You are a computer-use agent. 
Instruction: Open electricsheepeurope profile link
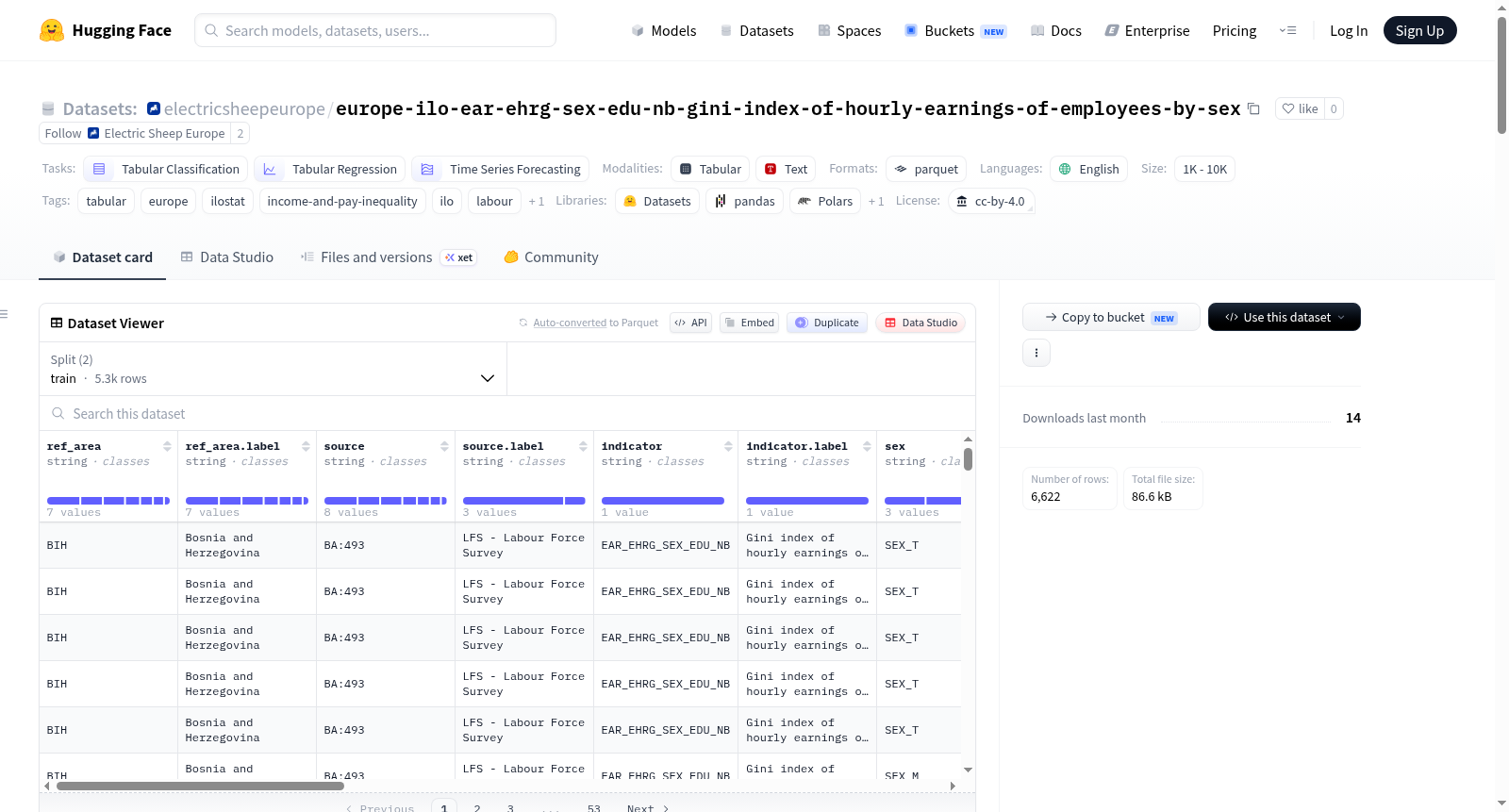coord(244,108)
